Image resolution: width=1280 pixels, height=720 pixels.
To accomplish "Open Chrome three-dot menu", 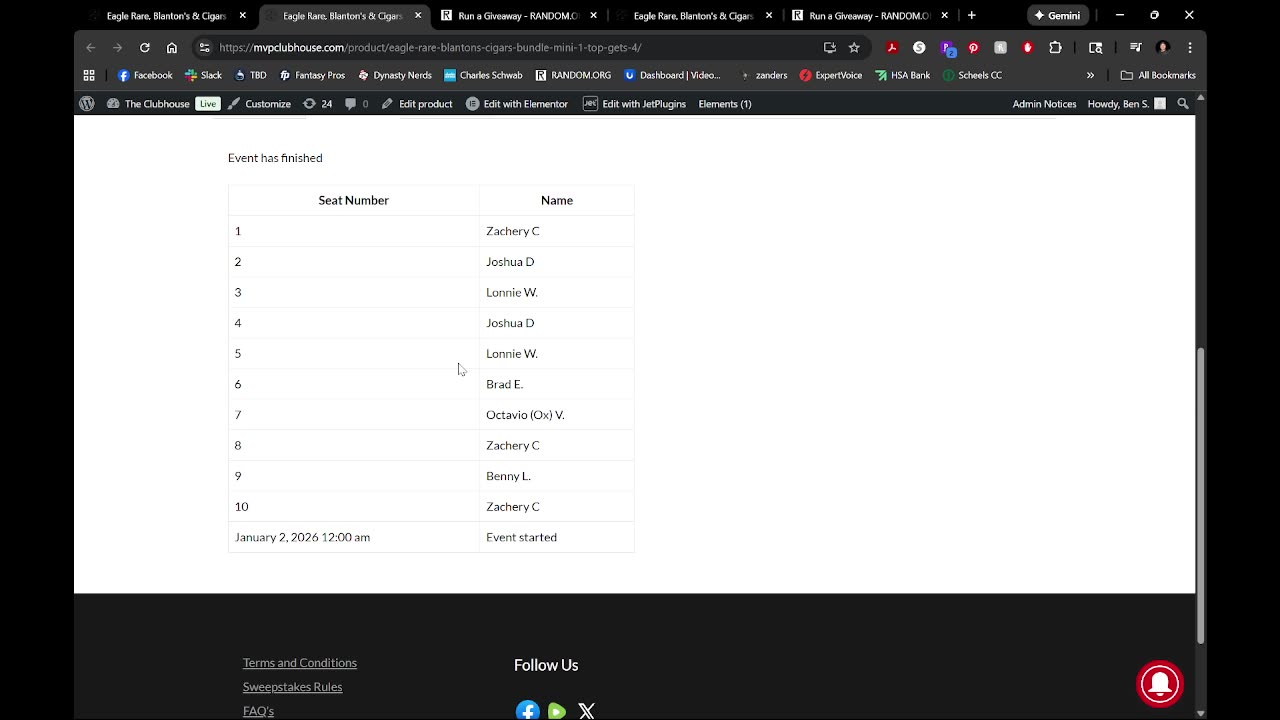I will pos(1190,47).
